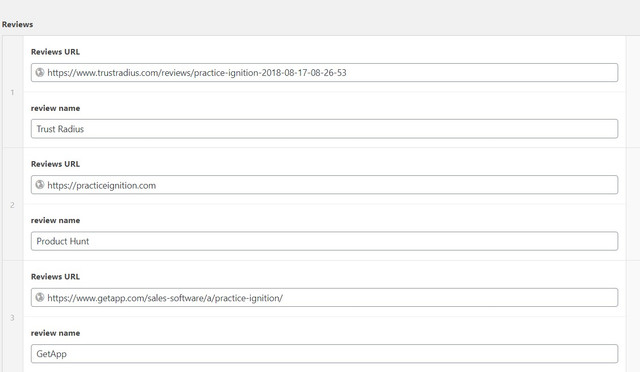This screenshot has width=640, height=372.
Task: Select row handle number 1
Action: click(x=13, y=92)
